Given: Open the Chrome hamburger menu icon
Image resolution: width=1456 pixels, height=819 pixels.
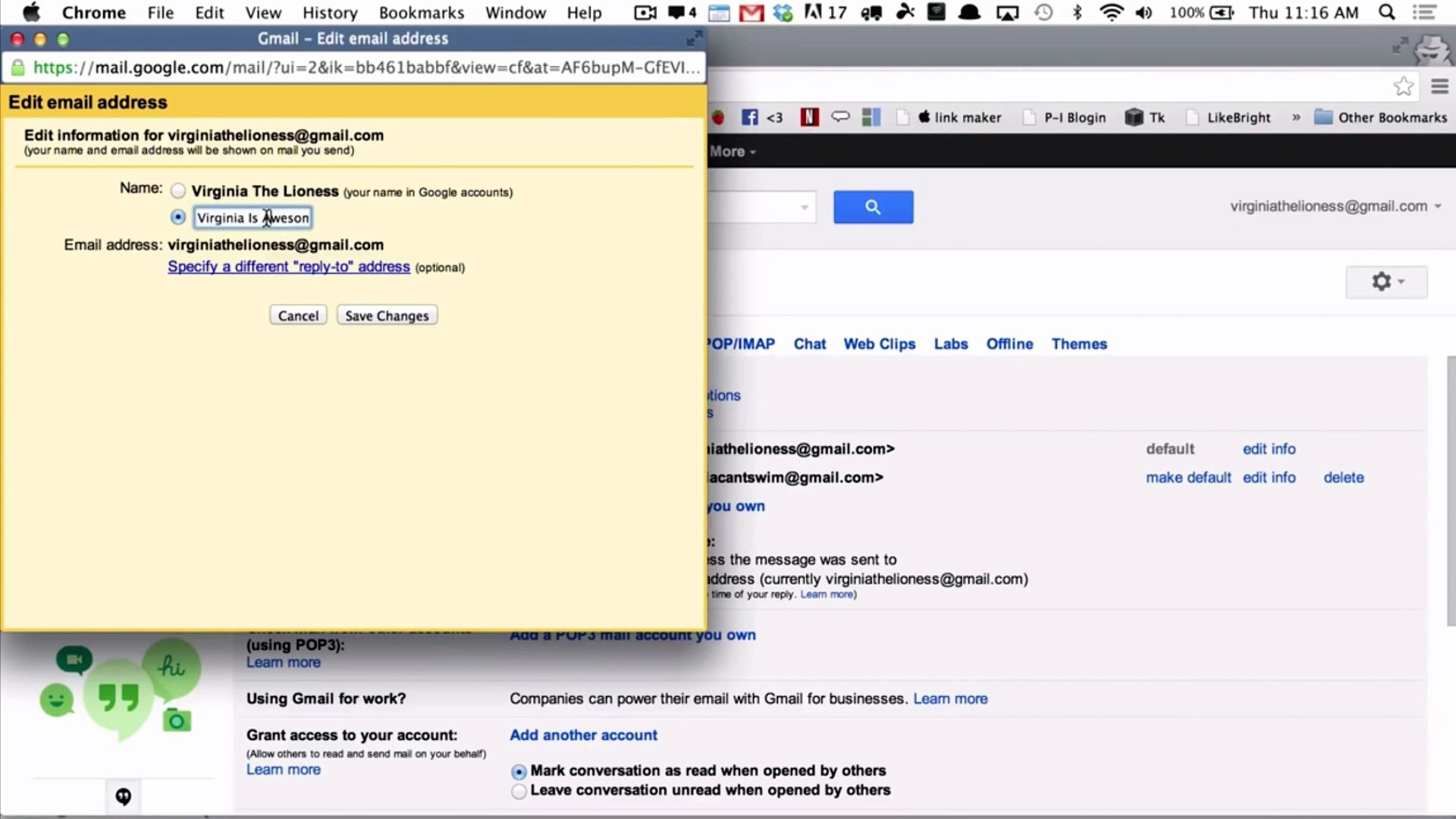Looking at the screenshot, I should pyautogui.click(x=1439, y=86).
